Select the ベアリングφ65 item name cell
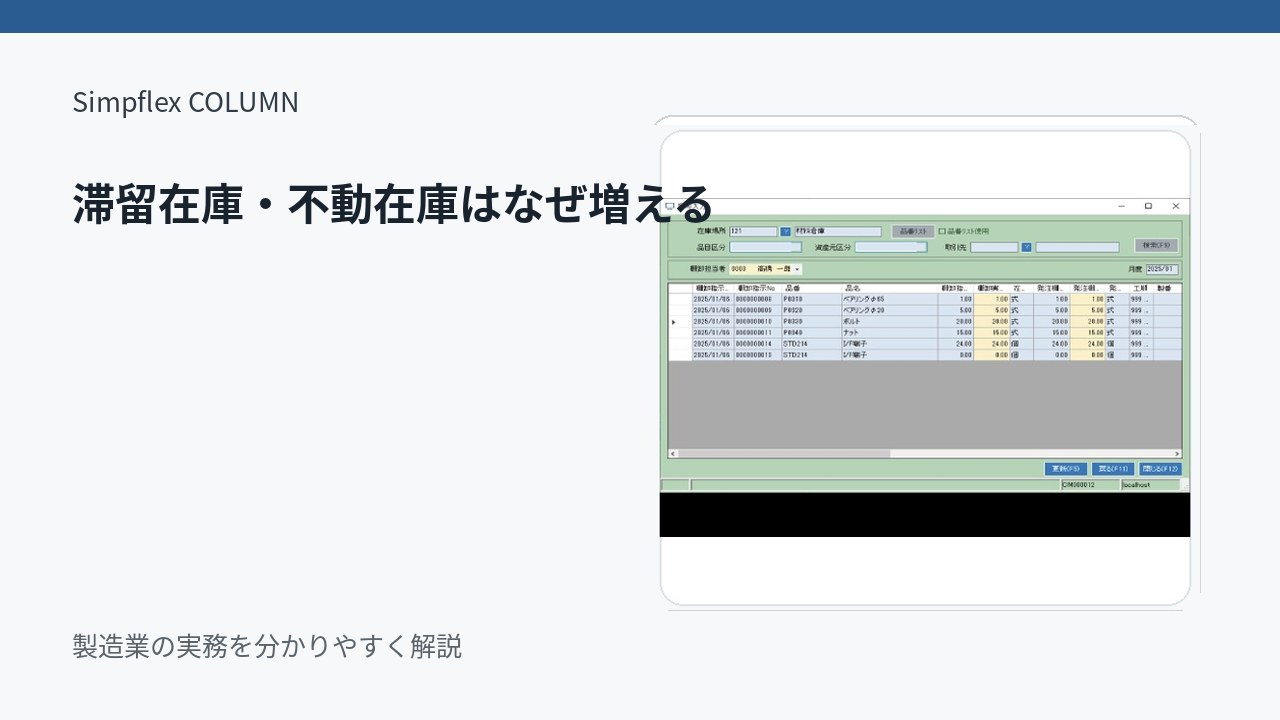The width and height of the screenshot is (1280, 720). pyautogui.click(x=889, y=299)
